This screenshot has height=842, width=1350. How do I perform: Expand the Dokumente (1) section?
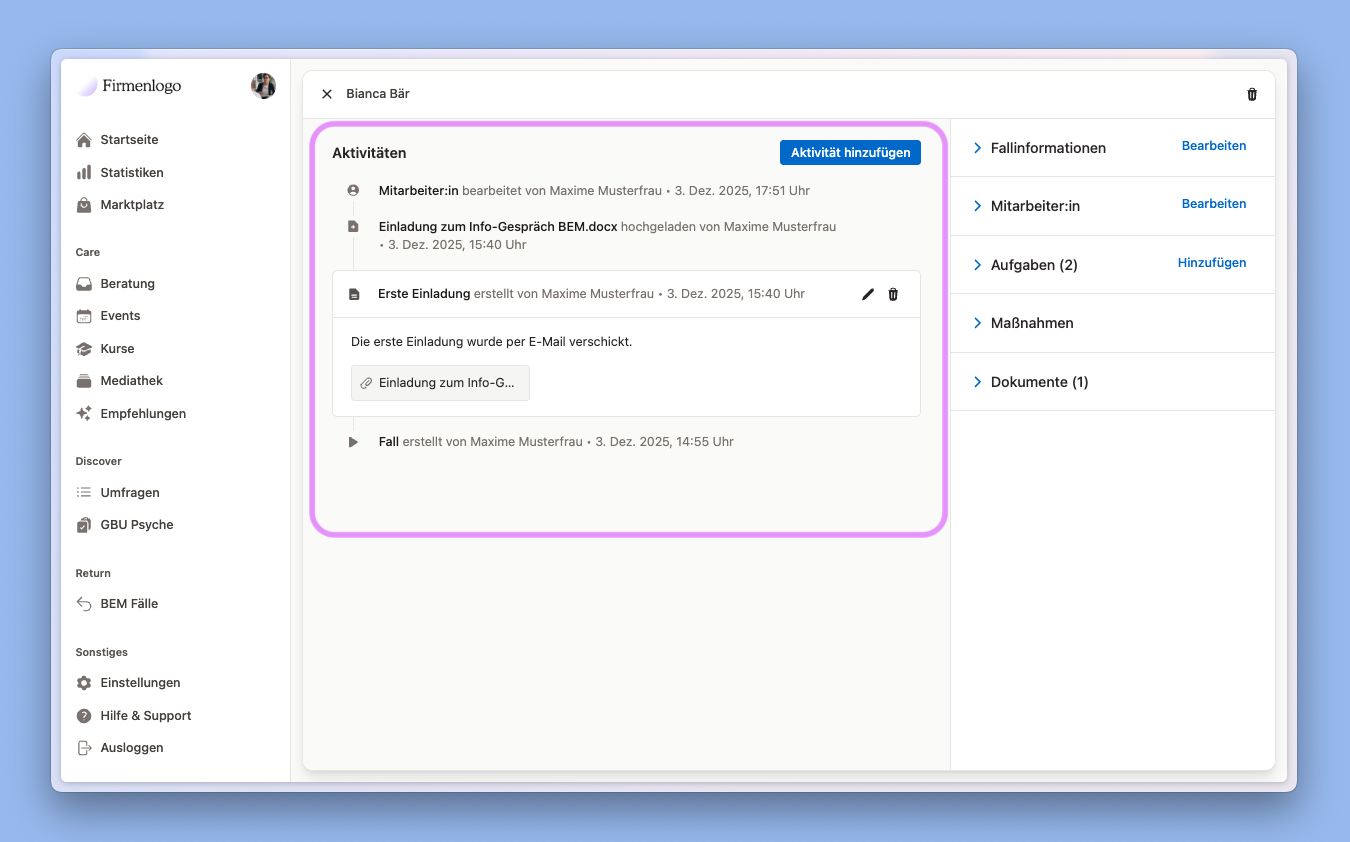tap(977, 382)
